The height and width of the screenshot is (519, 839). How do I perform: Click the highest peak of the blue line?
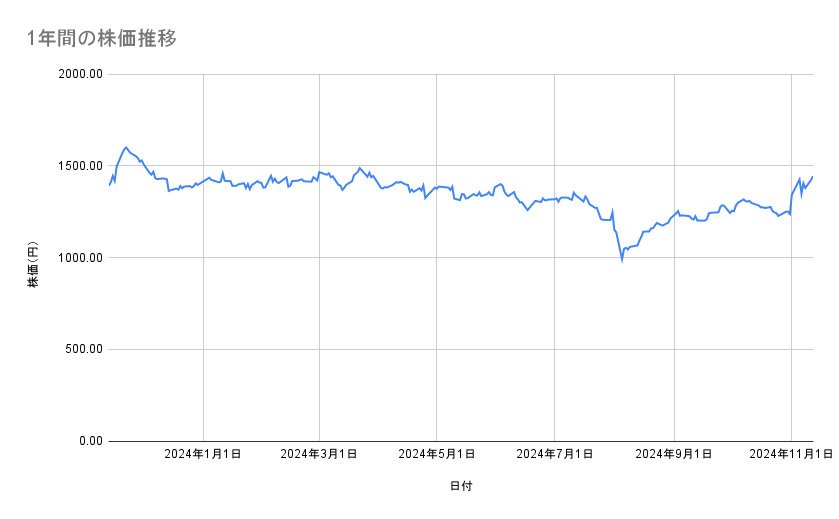pos(126,147)
